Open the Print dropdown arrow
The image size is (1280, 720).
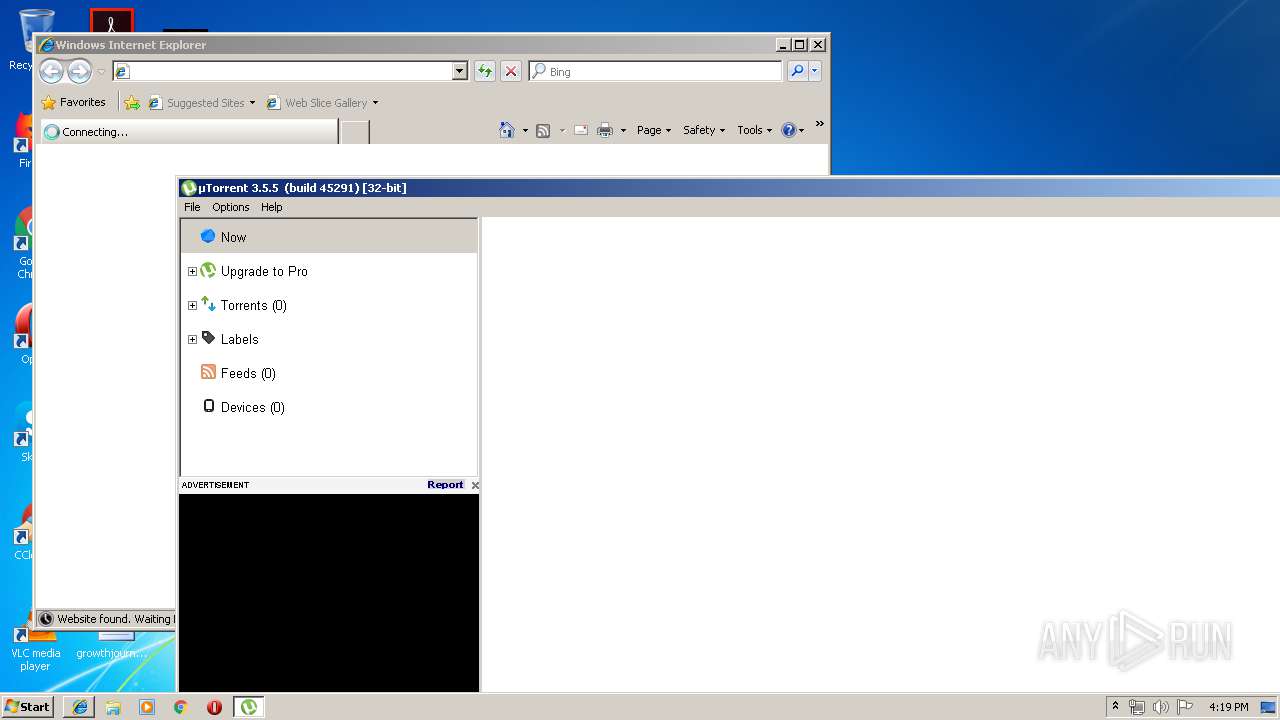(623, 131)
